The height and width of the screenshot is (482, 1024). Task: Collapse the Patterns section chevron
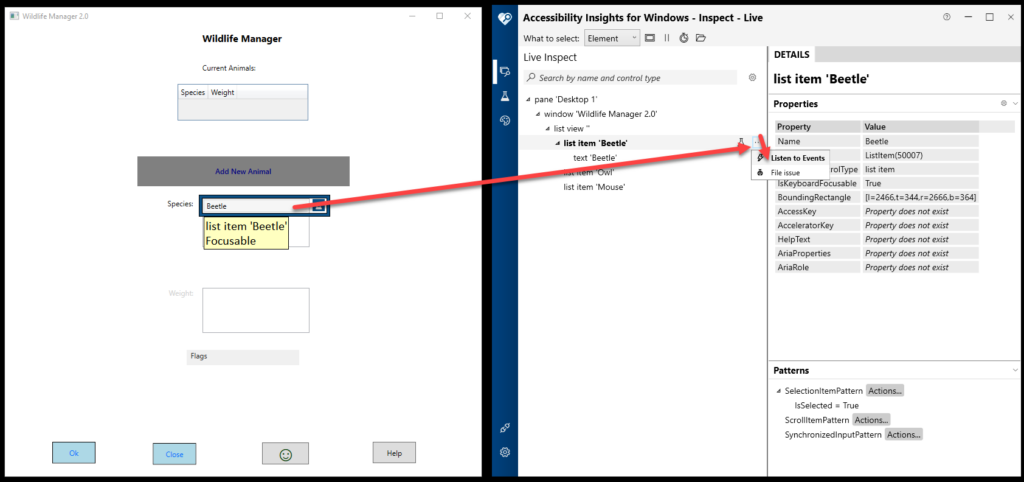coord(1015,370)
